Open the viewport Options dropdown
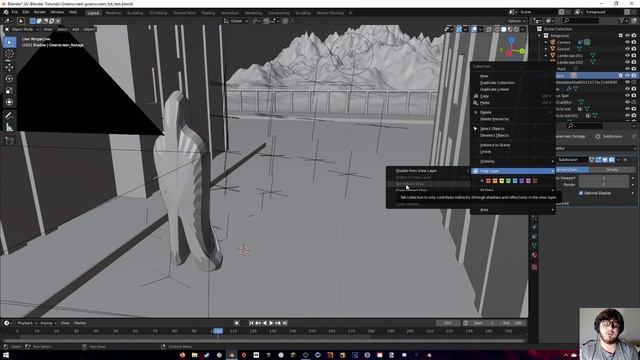The height and width of the screenshot is (360, 640). 517,21
